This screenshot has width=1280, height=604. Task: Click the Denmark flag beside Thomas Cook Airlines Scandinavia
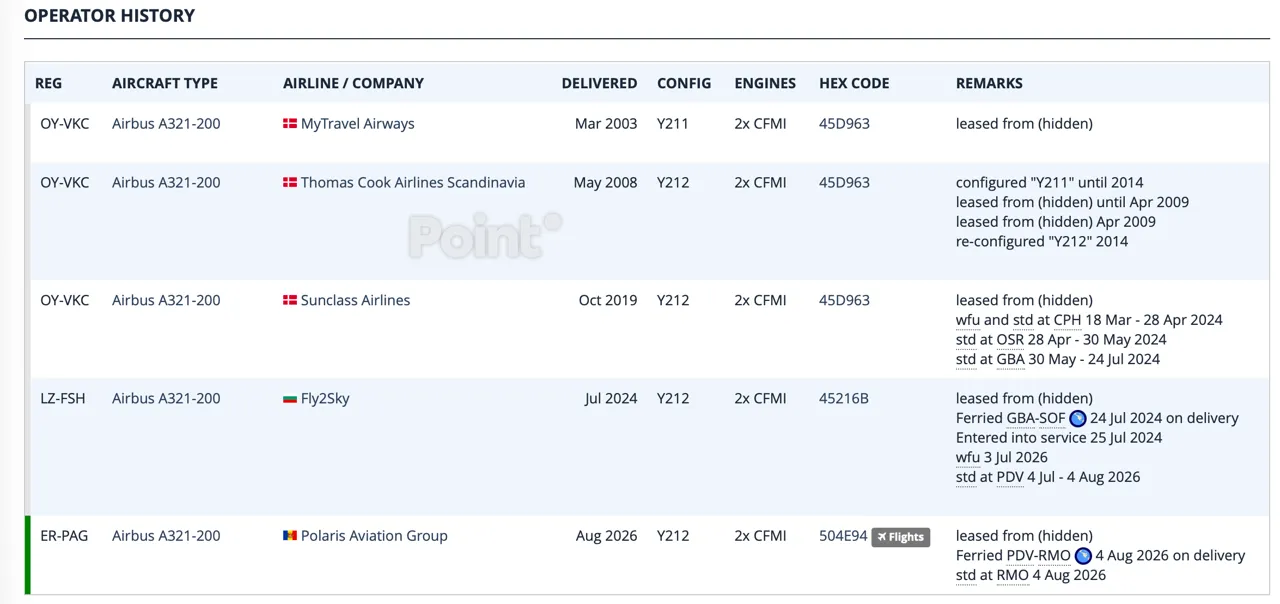pos(290,183)
